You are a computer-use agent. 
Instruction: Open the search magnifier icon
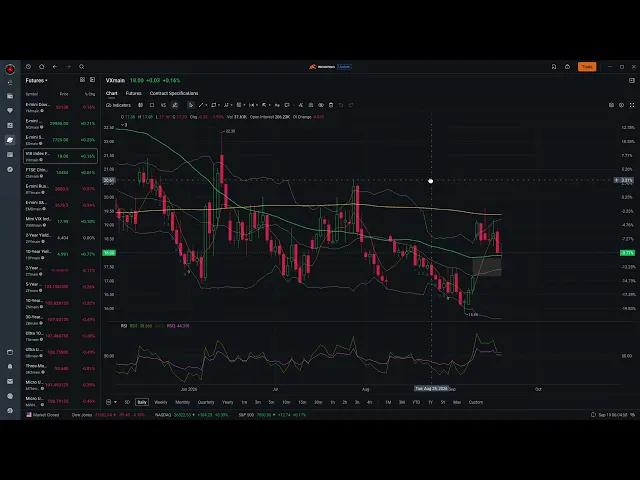[82, 67]
